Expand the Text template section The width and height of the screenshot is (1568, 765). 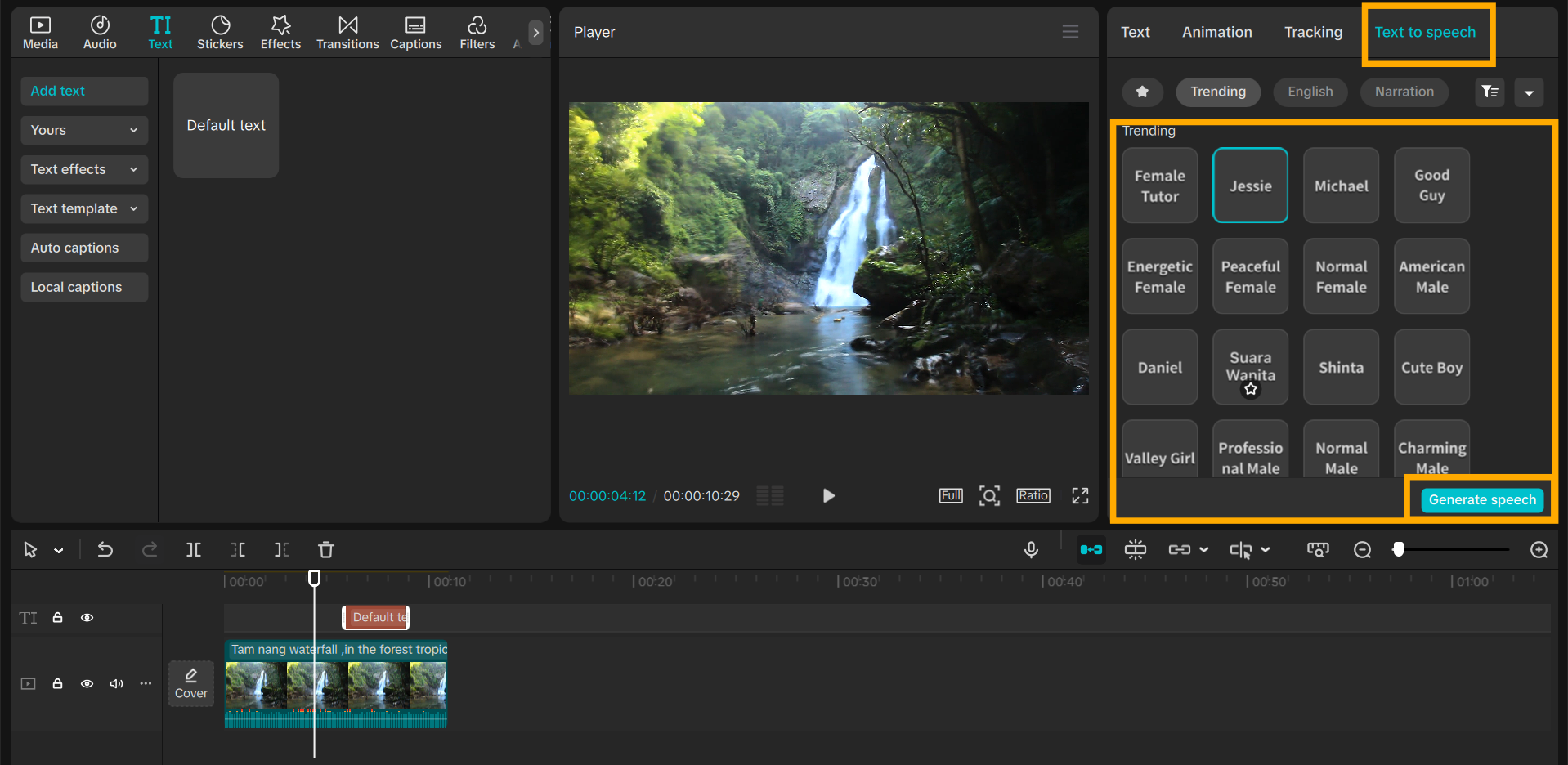click(84, 208)
